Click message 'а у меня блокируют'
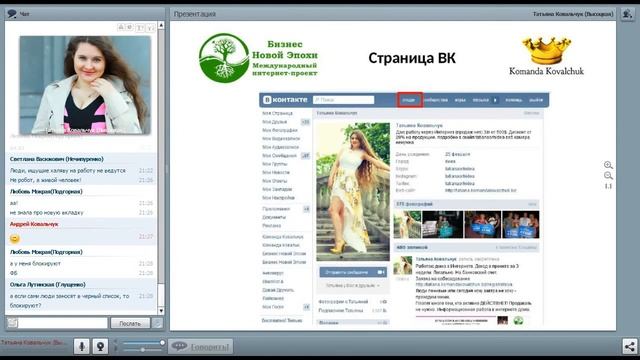 35,264
